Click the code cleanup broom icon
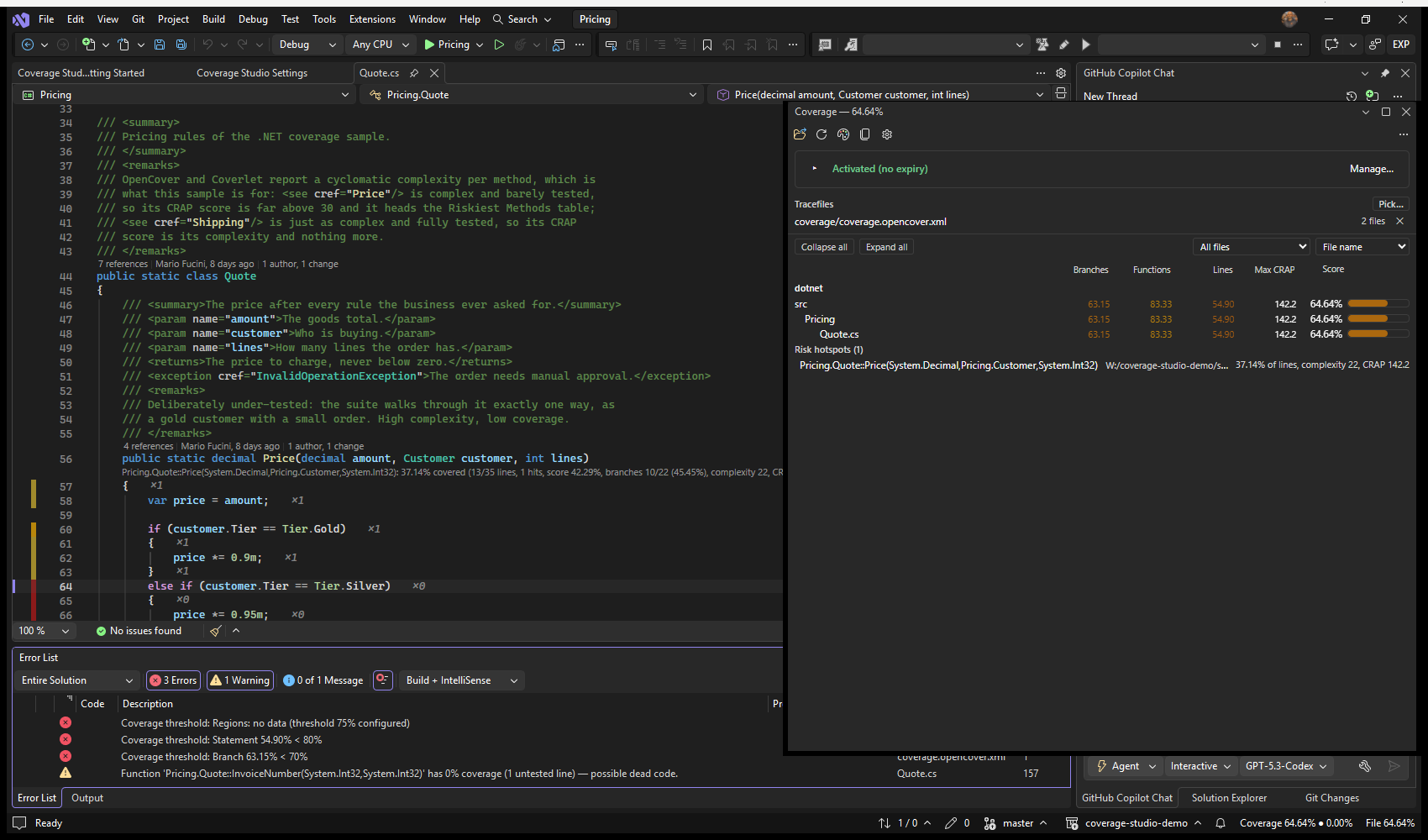Screen dimensions: 1428x840 [x=216, y=631]
